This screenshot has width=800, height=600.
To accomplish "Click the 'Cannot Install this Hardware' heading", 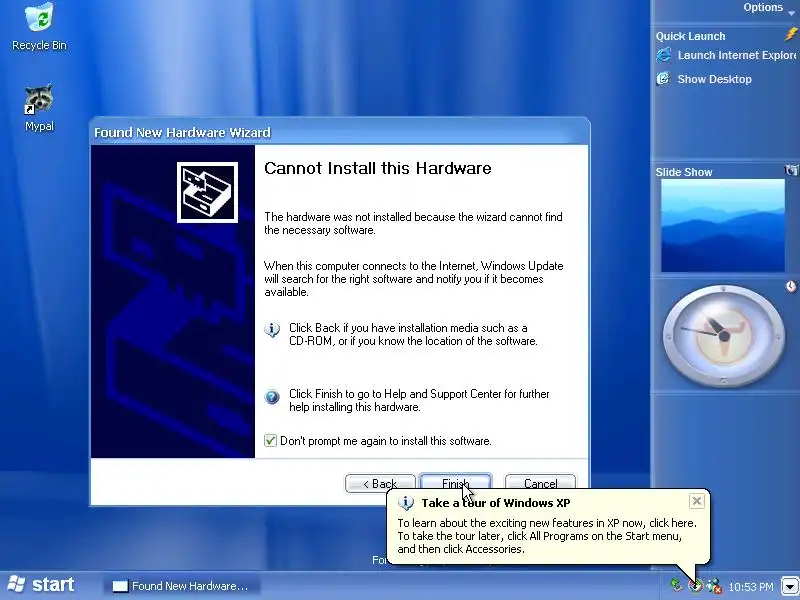I will pyautogui.click(x=378, y=168).
